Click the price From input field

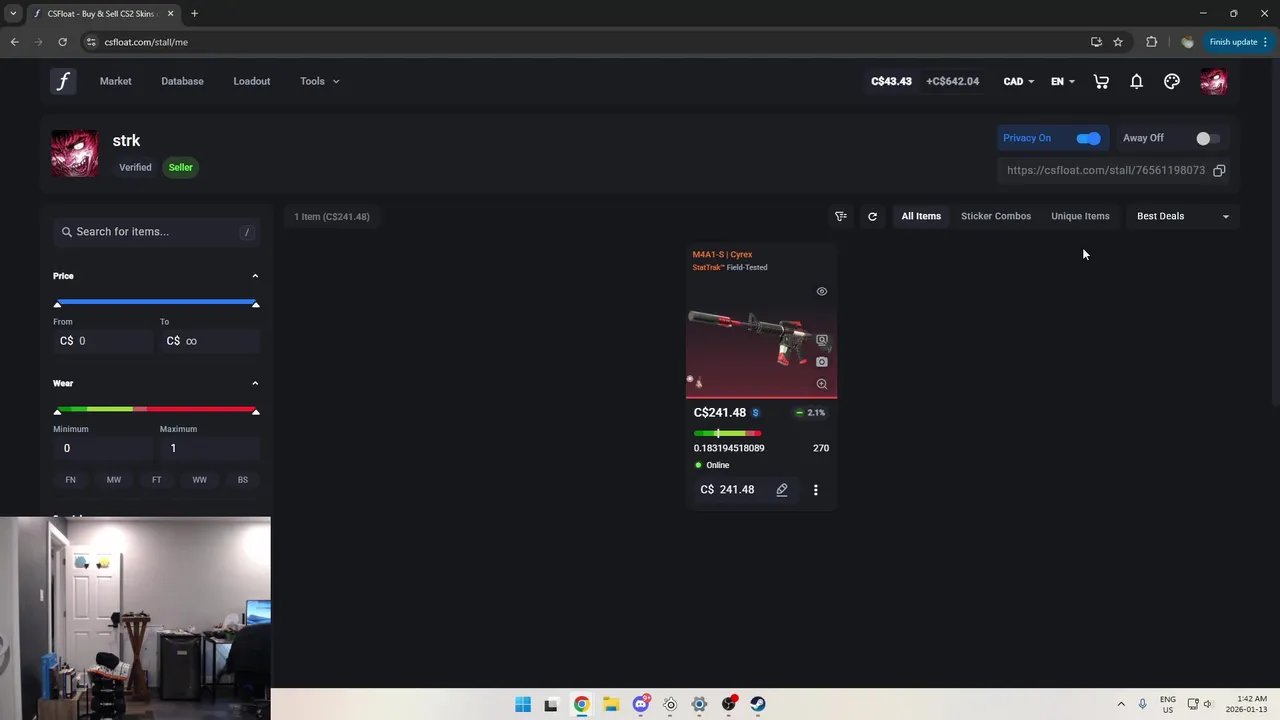pyautogui.click(x=103, y=341)
